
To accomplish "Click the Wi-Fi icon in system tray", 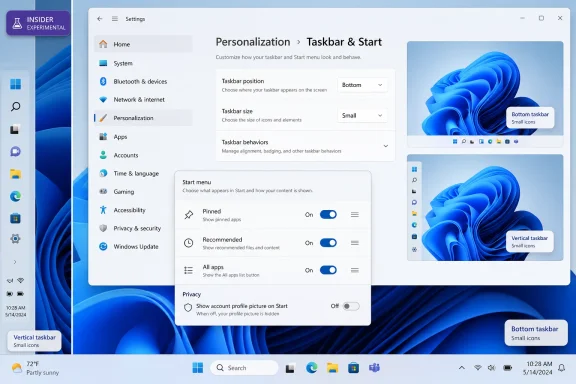I will pos(478,368).
